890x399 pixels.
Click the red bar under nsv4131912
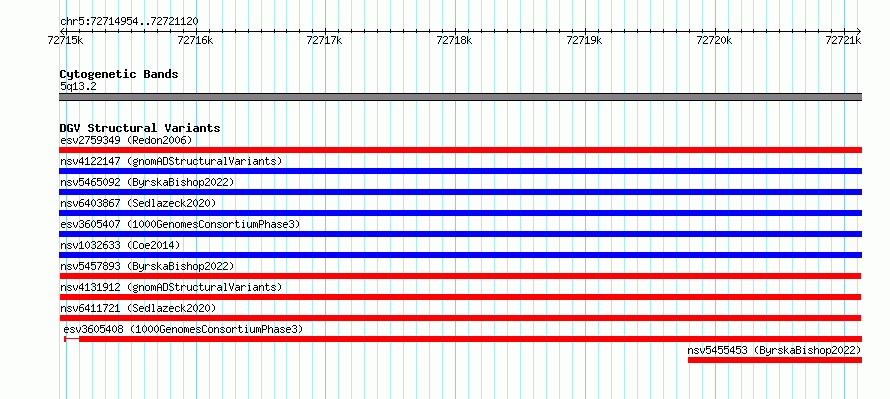(460, 297)
